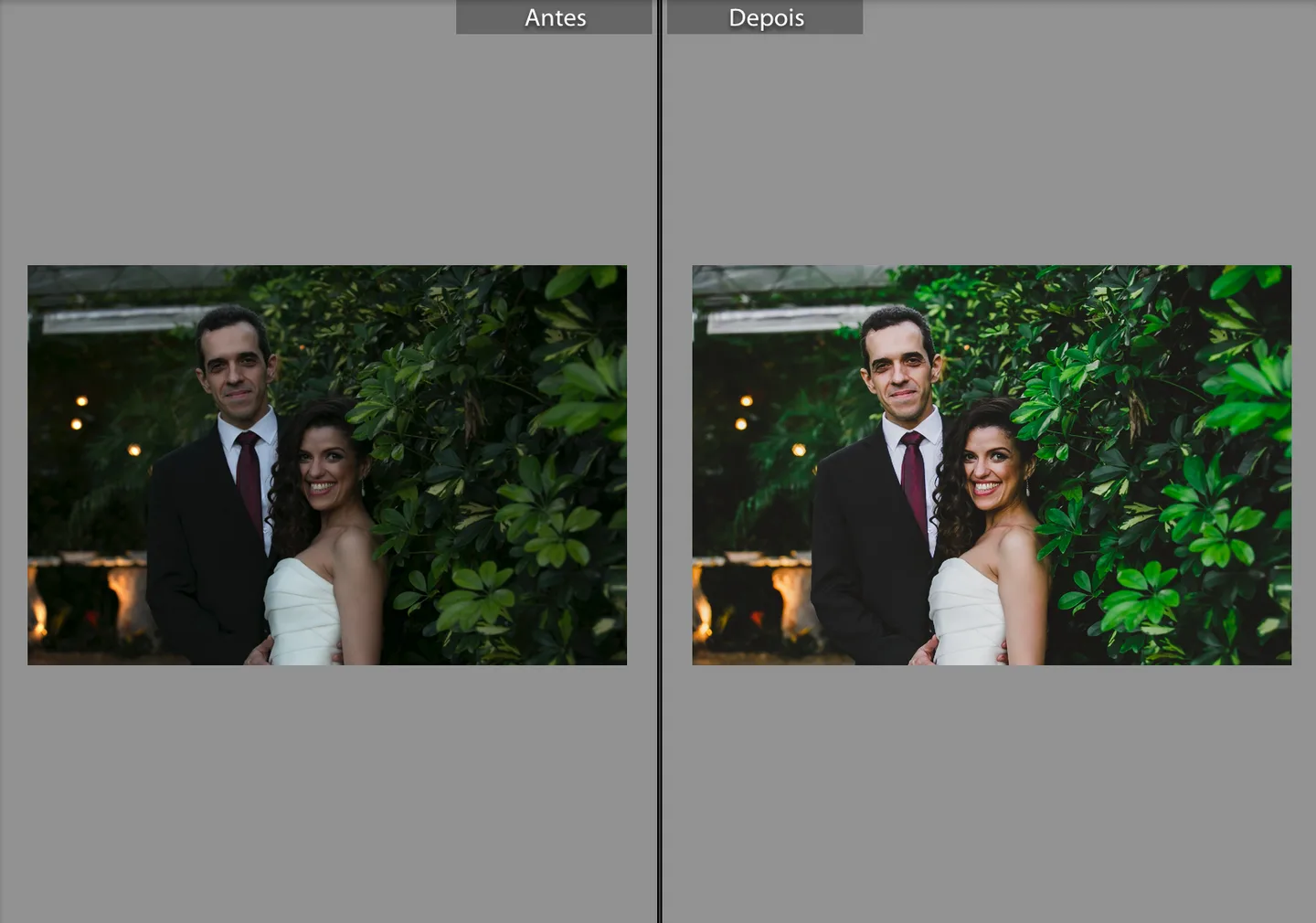This screenshot has height=923, width=1316.
Task: Click the Antes label
Action: click(555, 17)
